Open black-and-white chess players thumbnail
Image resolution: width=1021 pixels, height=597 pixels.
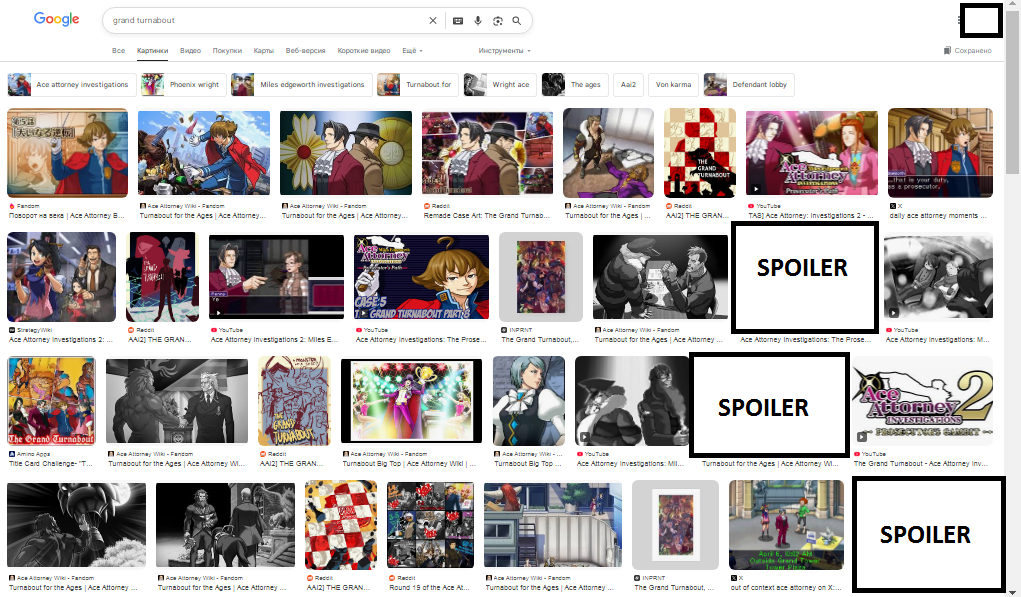[x=660, y=277]
